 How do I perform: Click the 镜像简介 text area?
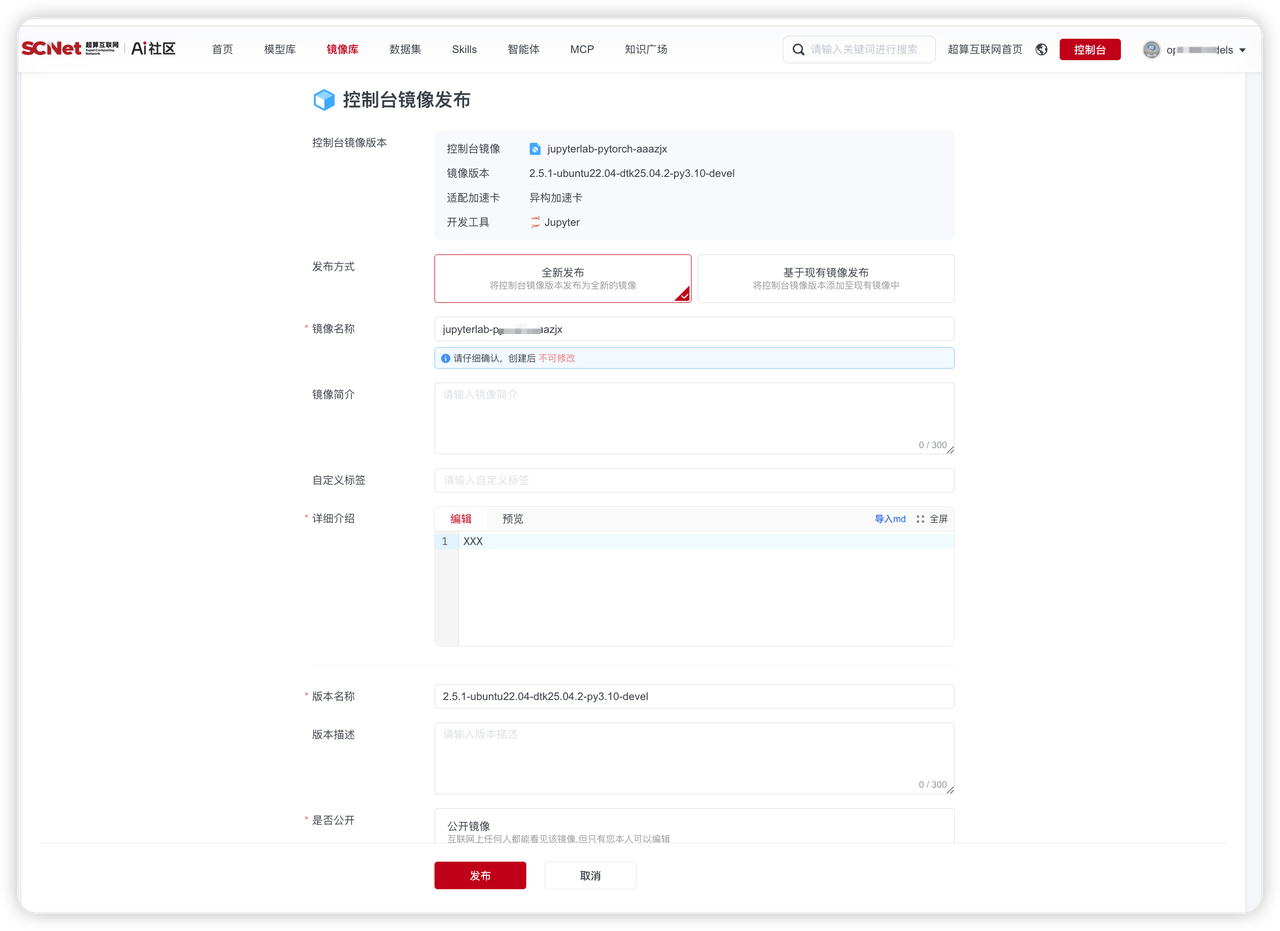coord(694,418)
